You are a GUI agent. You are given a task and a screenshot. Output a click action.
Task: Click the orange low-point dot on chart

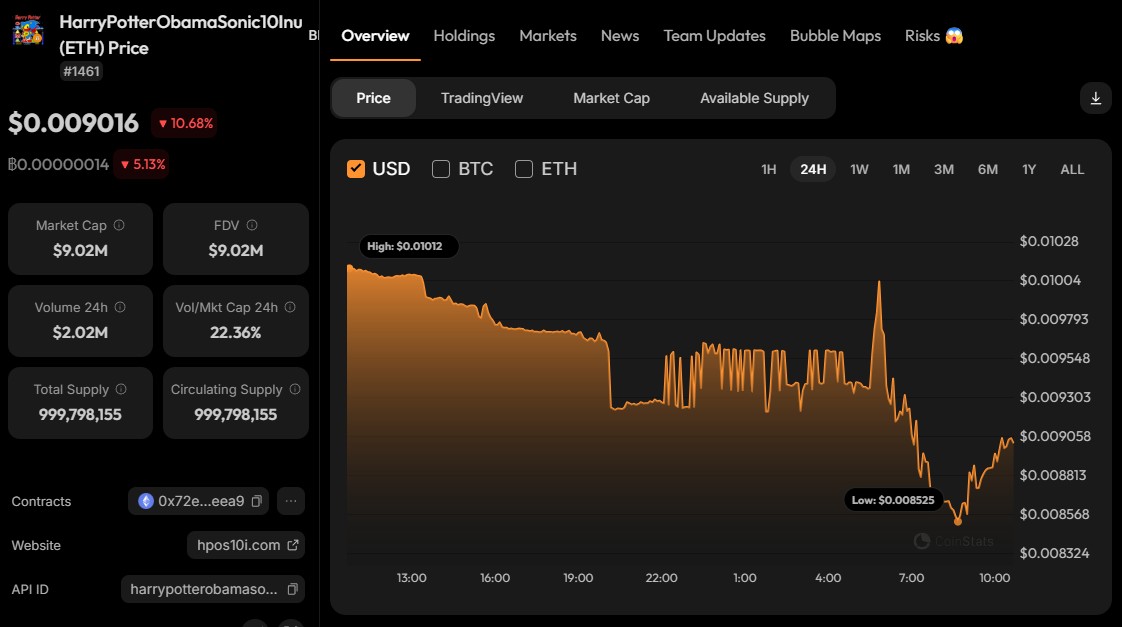coord(958,522)
